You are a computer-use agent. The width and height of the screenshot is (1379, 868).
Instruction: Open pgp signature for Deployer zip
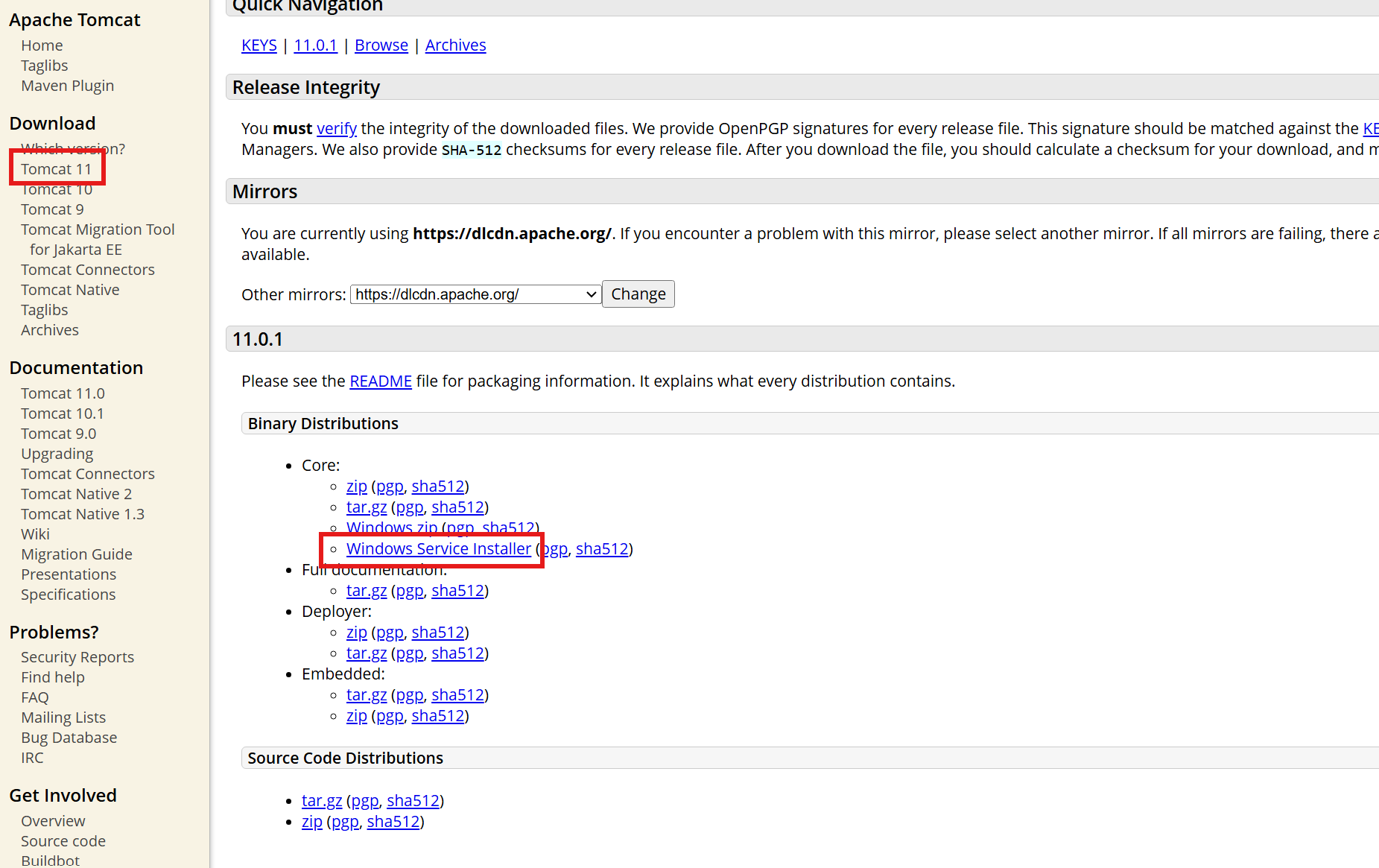click(390, 633)
